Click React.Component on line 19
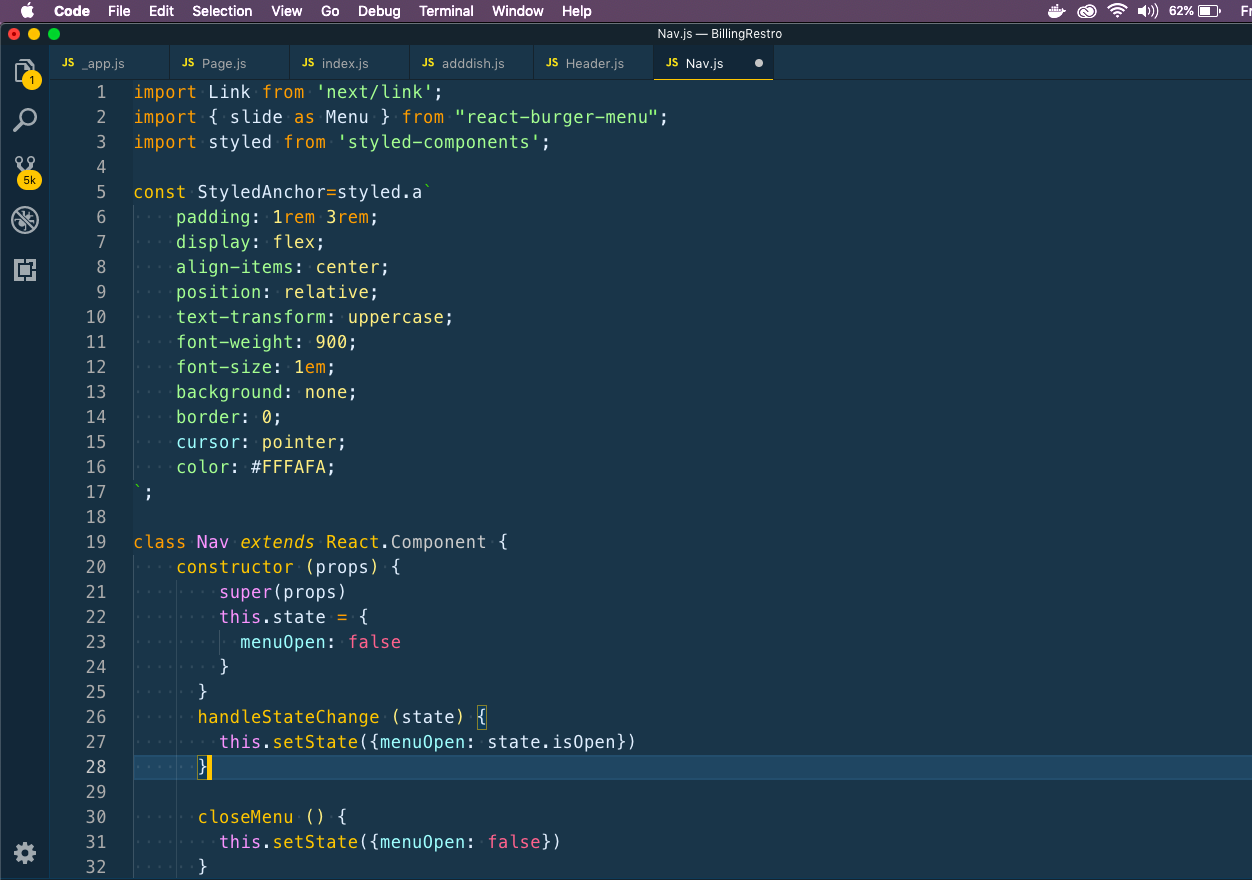The width and height of the screenshot is (1252, 880). tap(406, 542)
